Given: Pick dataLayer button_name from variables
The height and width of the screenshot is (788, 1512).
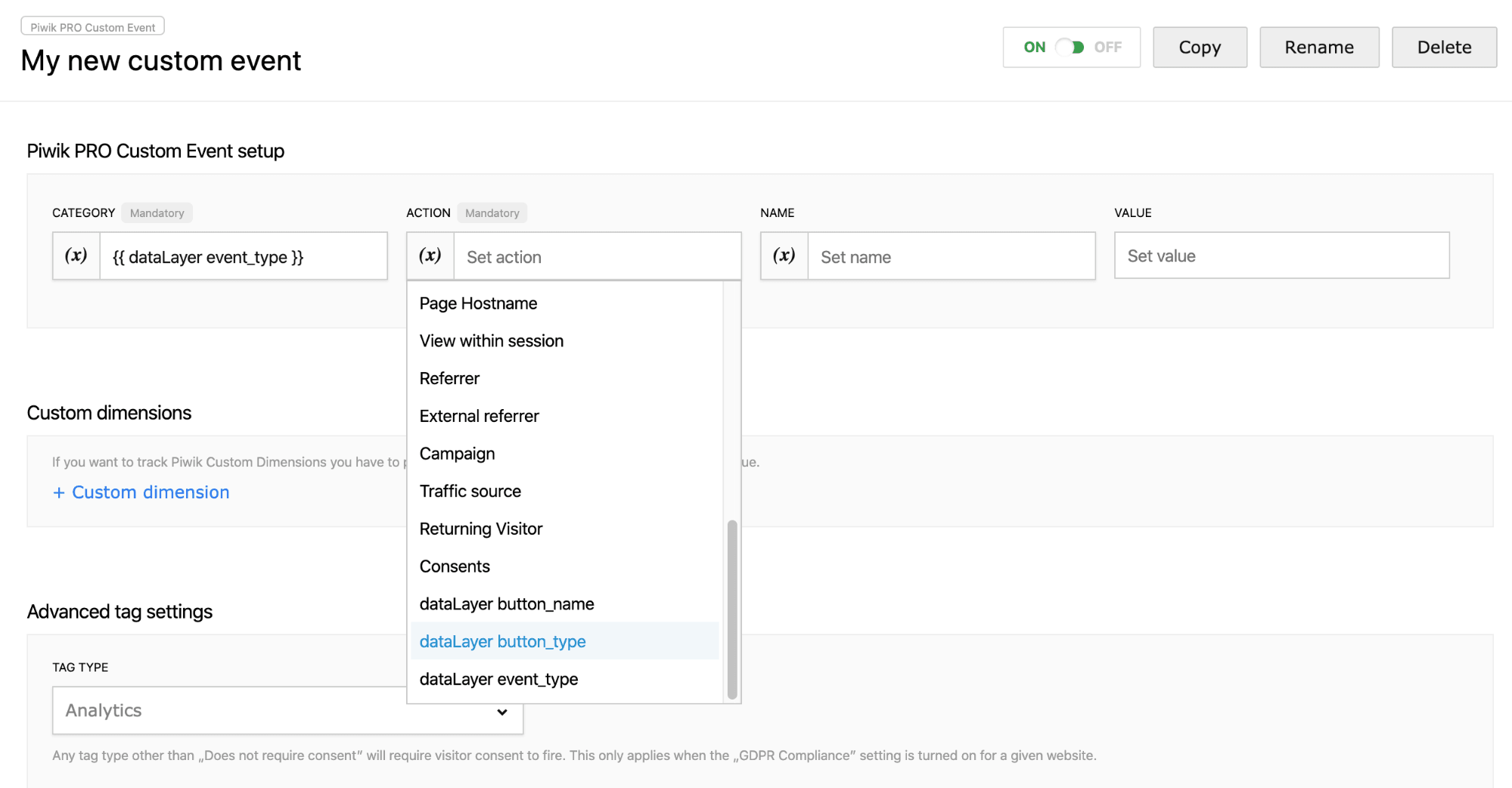Looking at the screenshot, I should tap(506, 603).
